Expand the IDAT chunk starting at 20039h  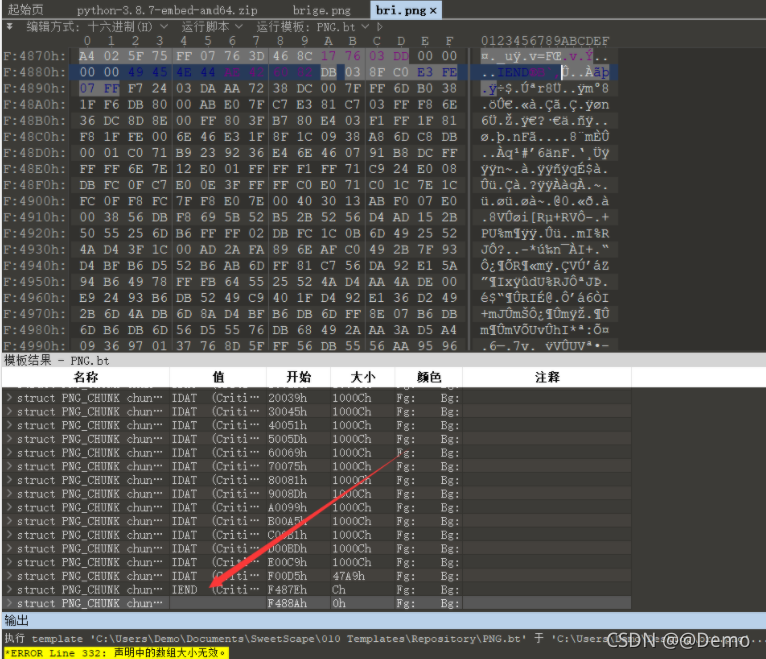tap(10, 398)
